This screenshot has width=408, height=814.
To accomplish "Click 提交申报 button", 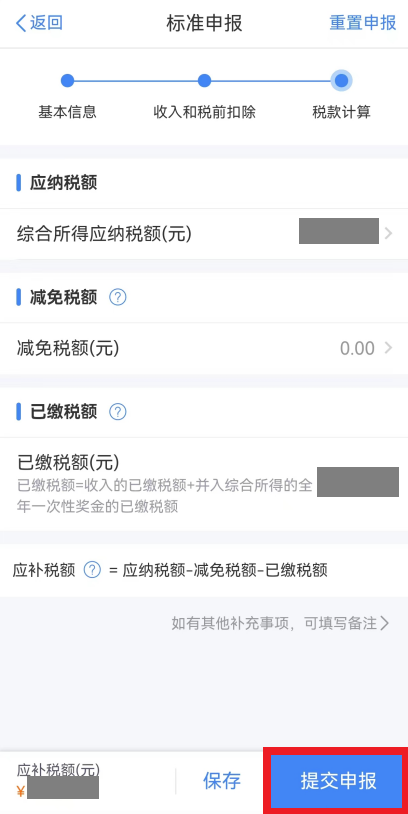I will (x=336, y=780).
